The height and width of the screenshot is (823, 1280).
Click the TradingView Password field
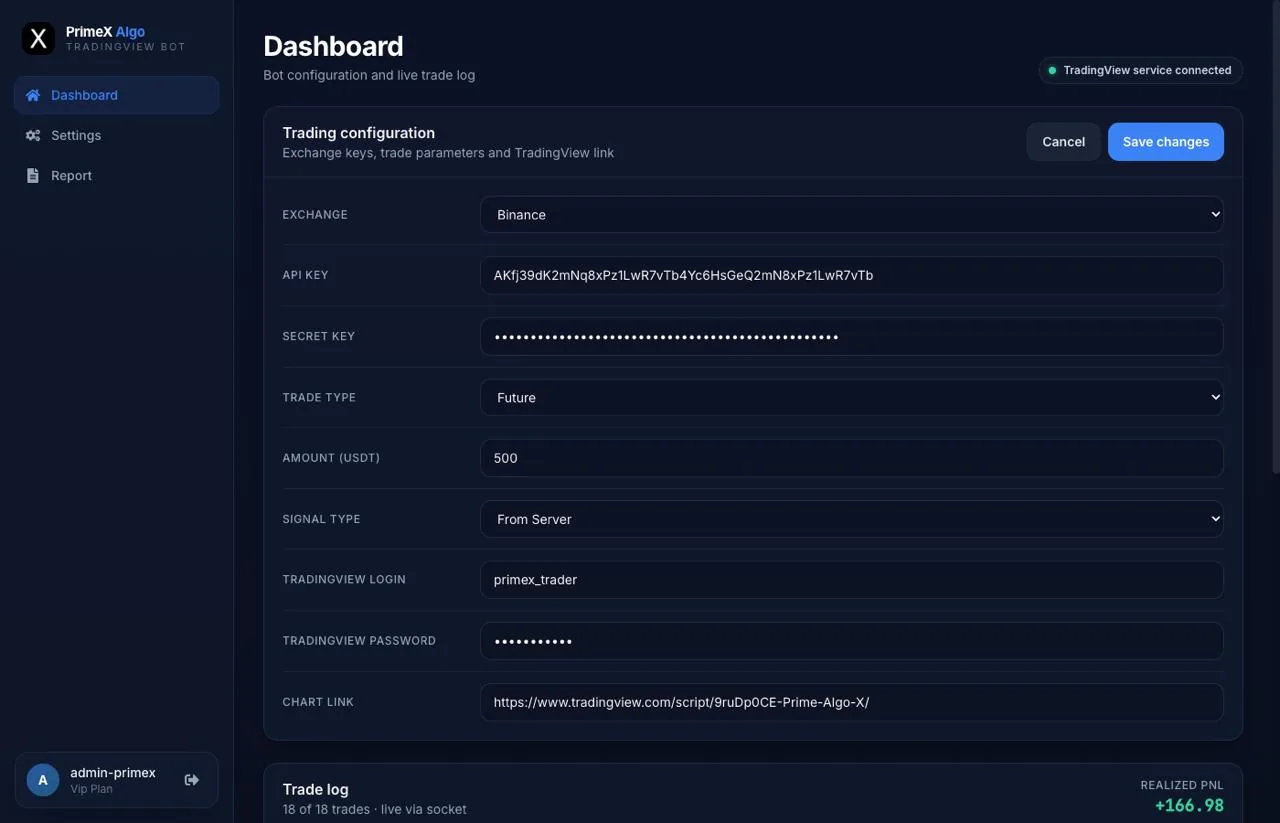[852, 641]
